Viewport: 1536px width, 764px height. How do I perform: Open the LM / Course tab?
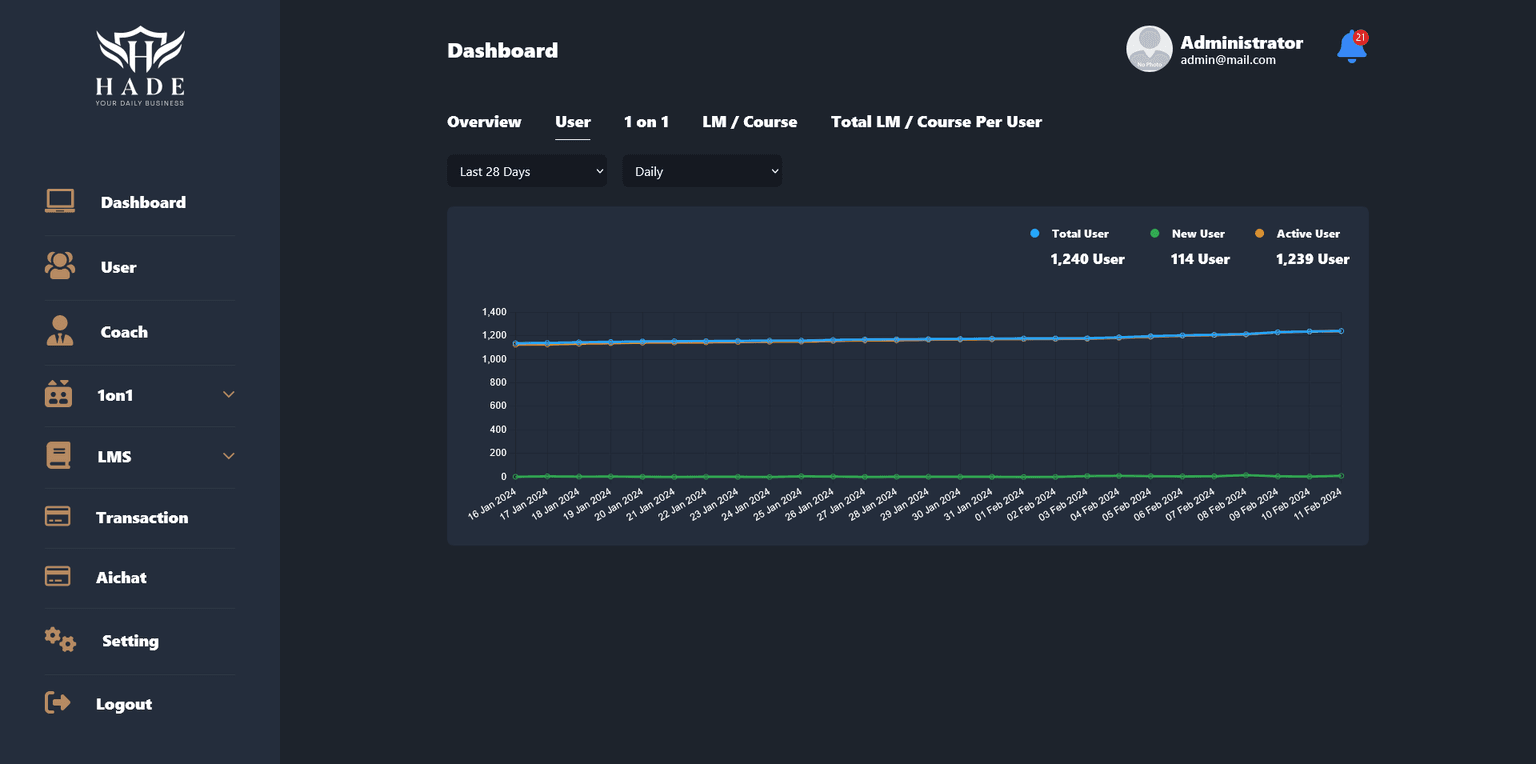tap(749, 121)
